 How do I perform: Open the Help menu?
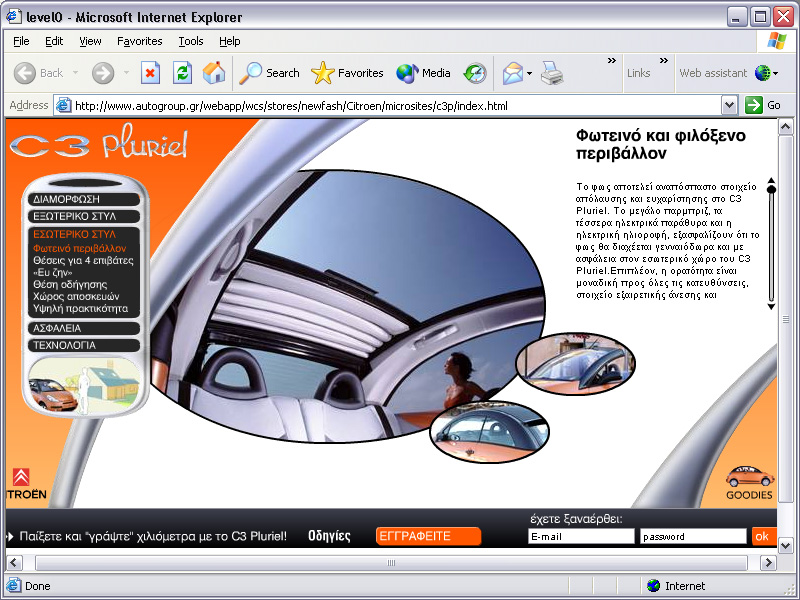230,41
